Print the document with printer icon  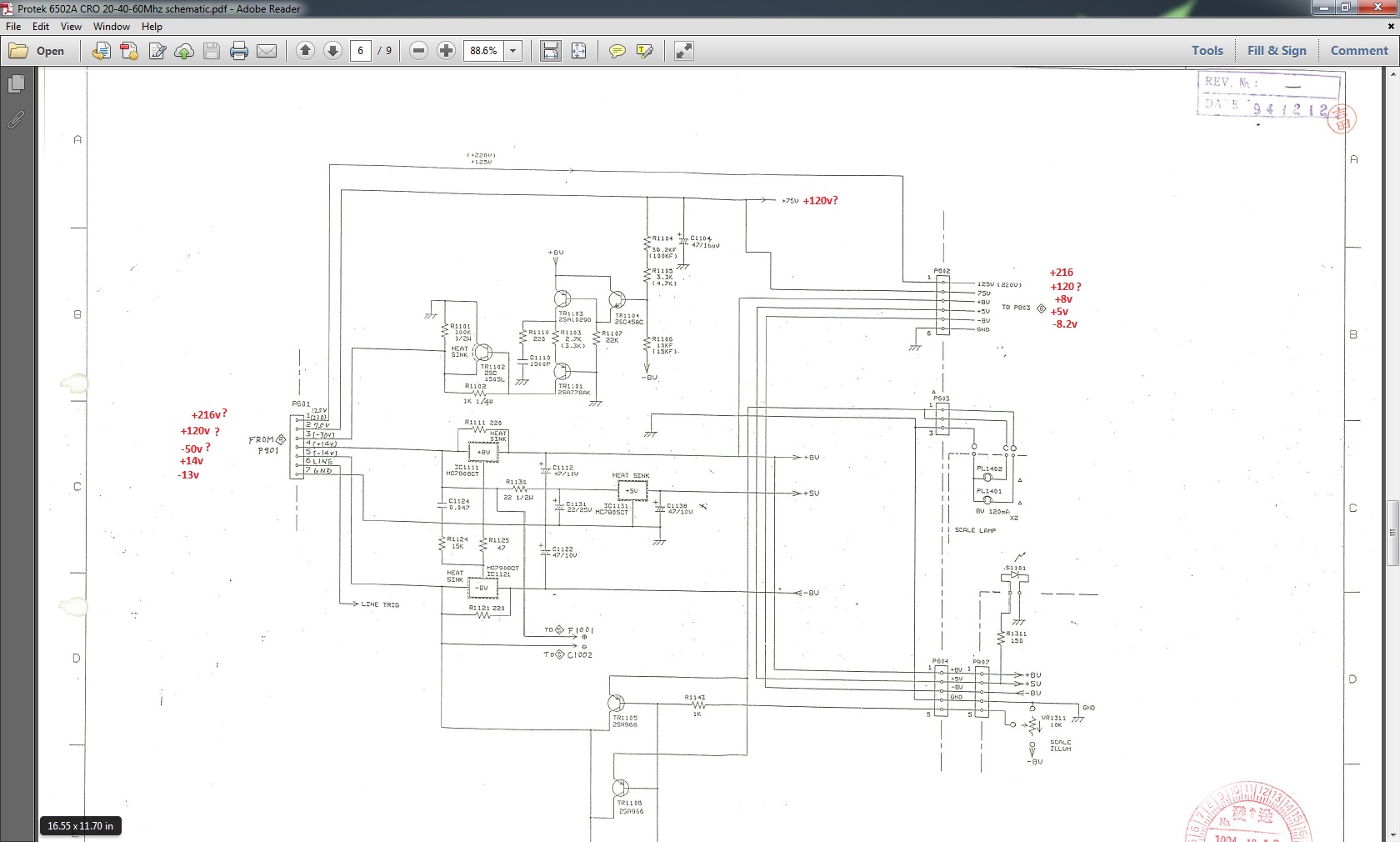click(239, 51)
